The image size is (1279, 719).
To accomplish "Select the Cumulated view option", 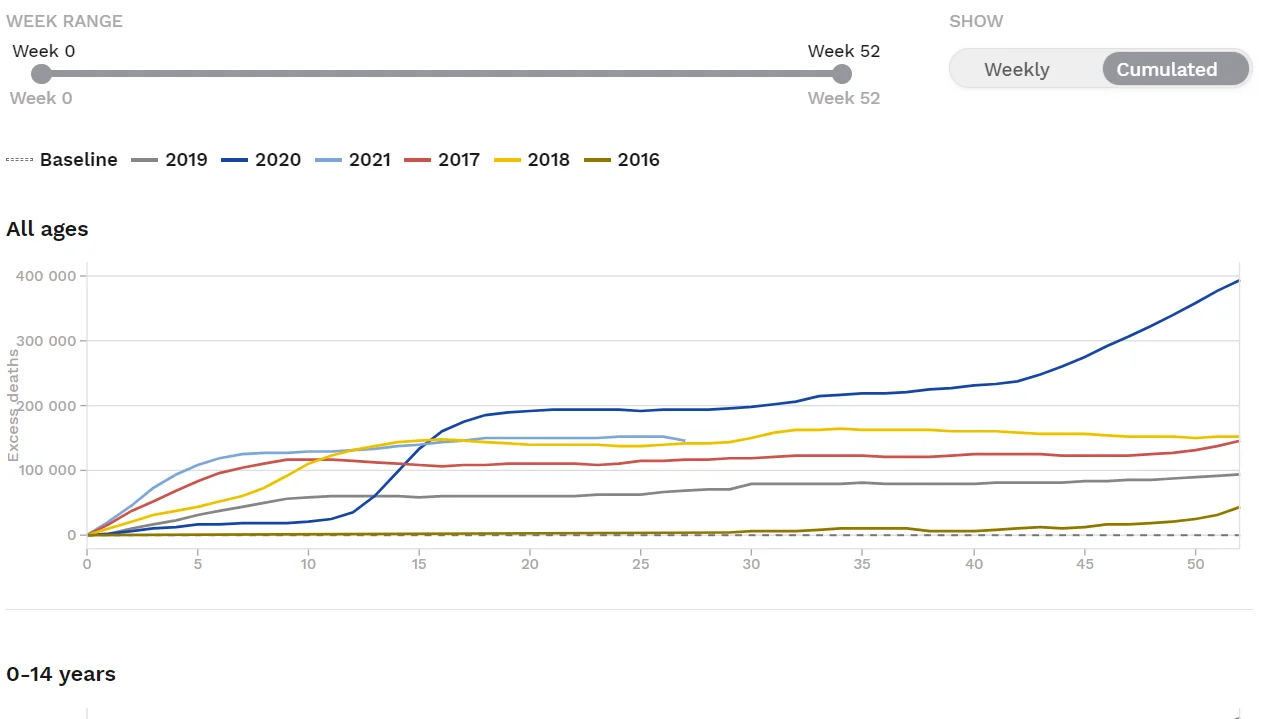I will tap(1166, 70).
